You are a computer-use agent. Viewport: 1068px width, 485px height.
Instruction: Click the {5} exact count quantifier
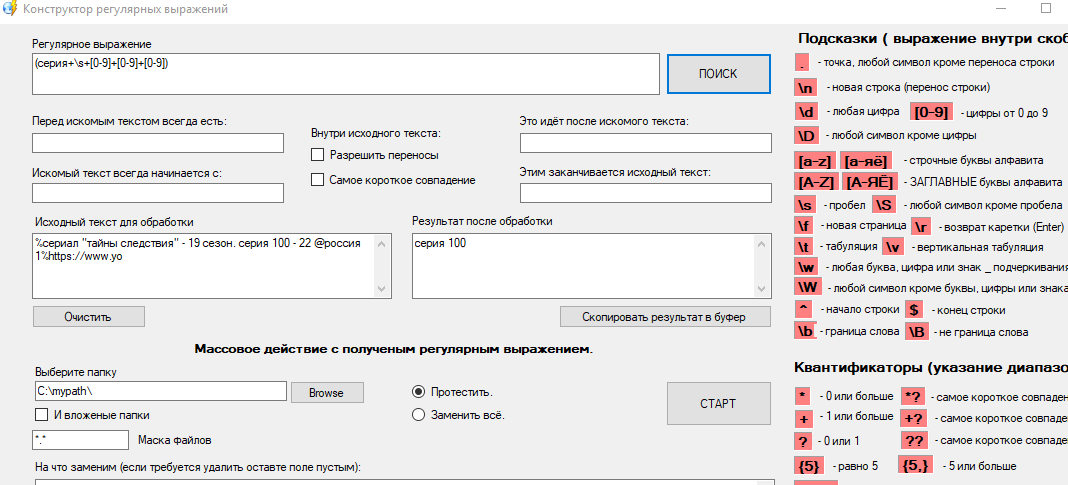[x=808, y=465]
